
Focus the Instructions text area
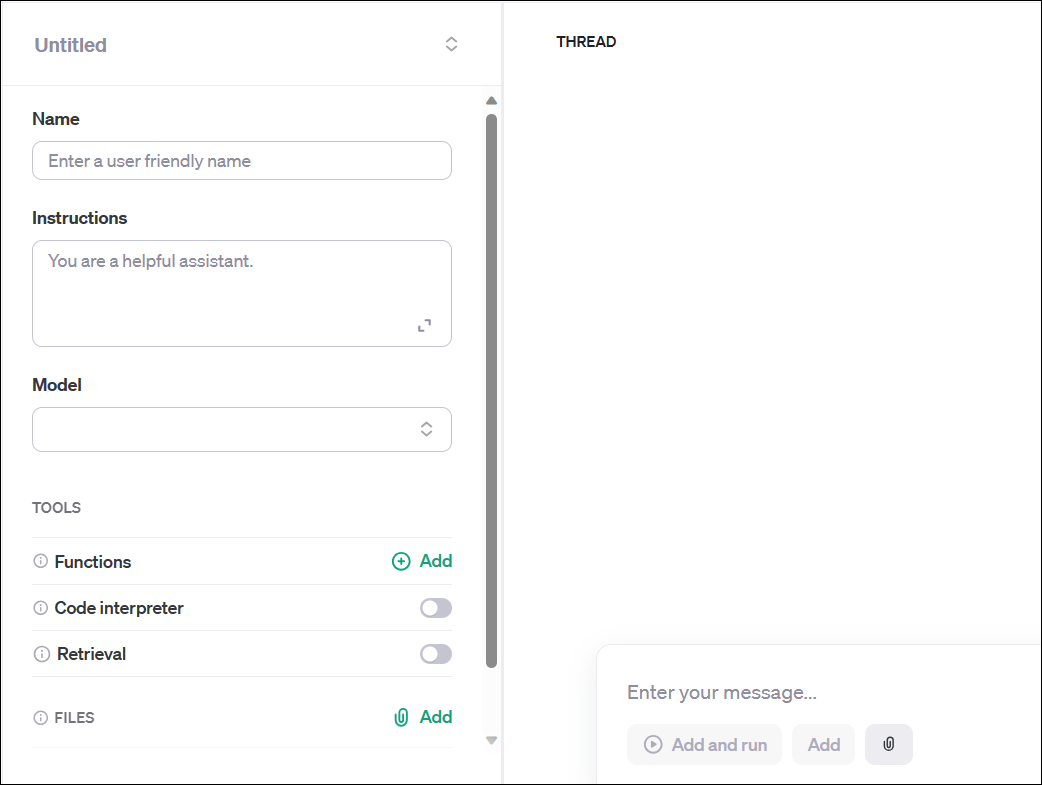coord(230,290)
